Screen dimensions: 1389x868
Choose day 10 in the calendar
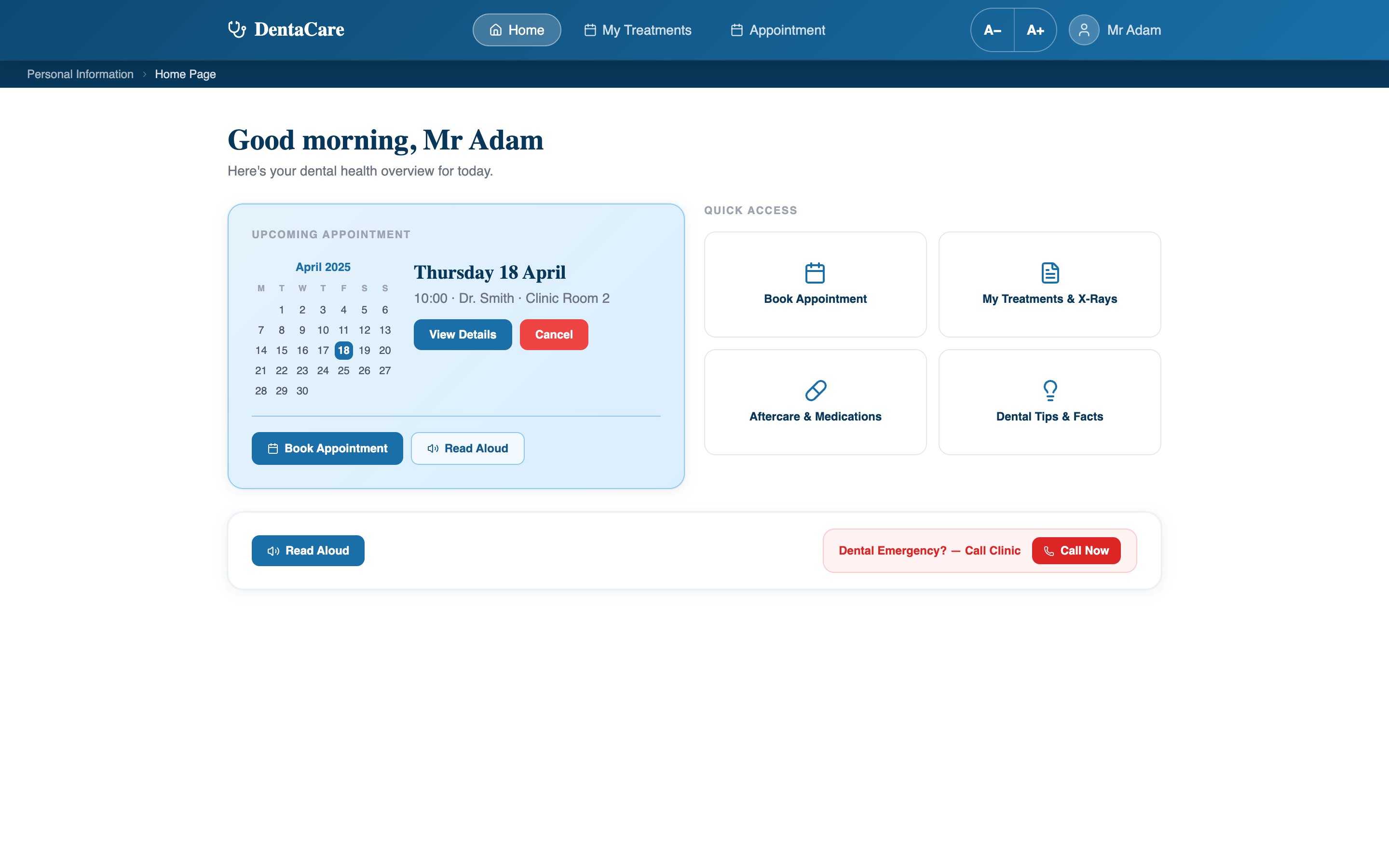click(323, 330)
